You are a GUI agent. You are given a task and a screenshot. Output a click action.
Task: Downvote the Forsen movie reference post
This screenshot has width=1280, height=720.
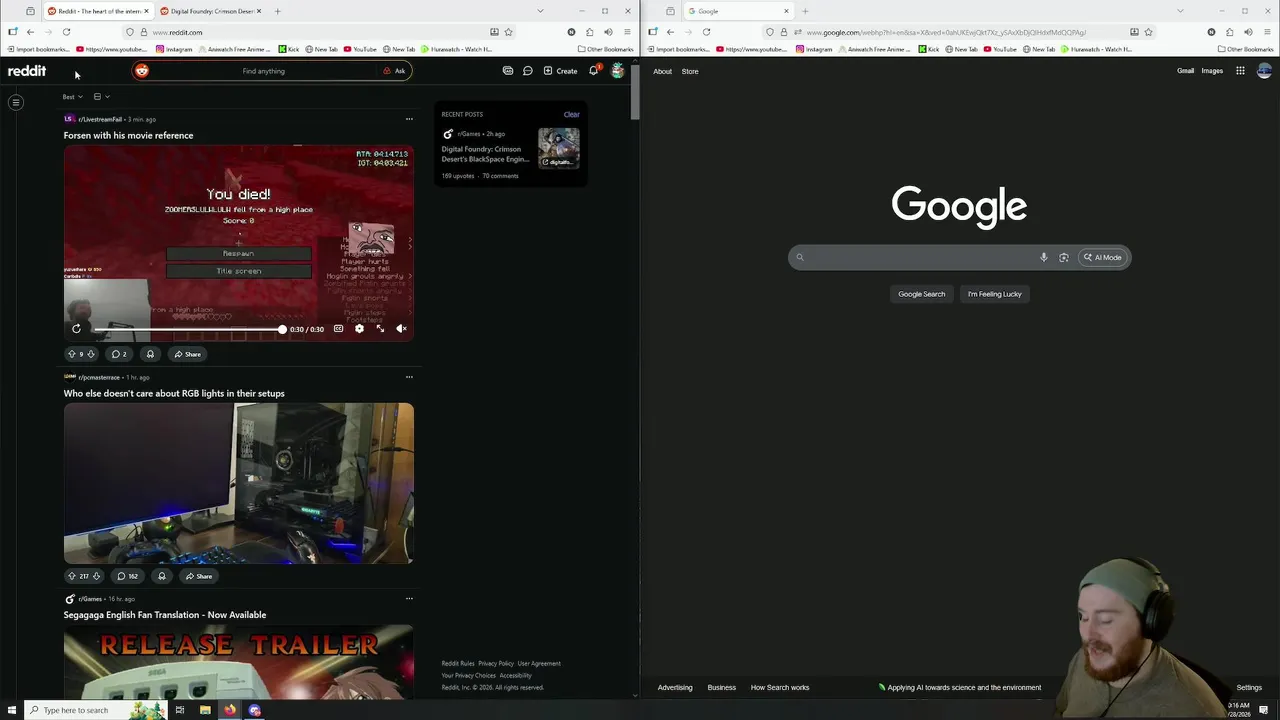point(91,354)
